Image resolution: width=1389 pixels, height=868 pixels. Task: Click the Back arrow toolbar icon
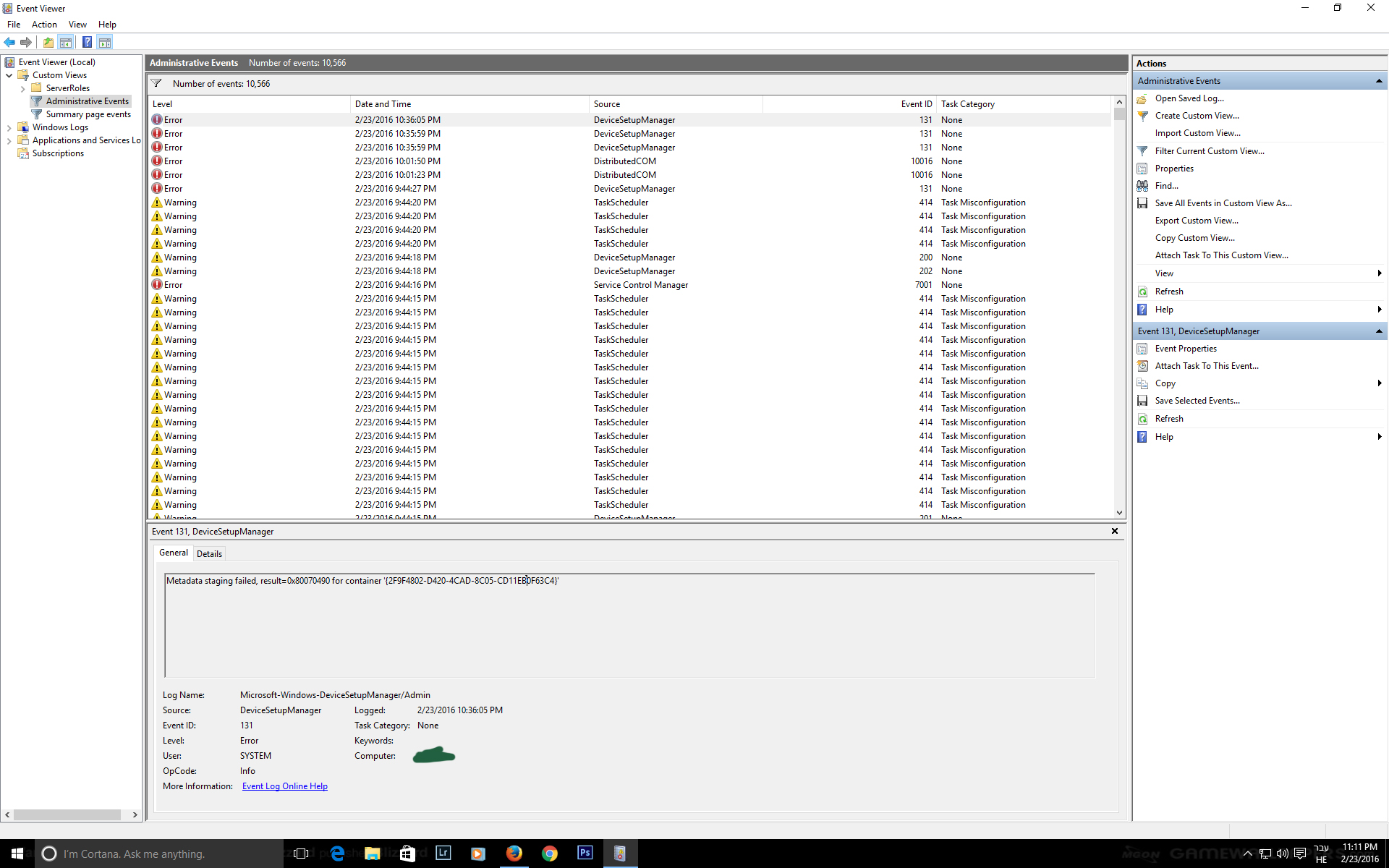point(10,42)
